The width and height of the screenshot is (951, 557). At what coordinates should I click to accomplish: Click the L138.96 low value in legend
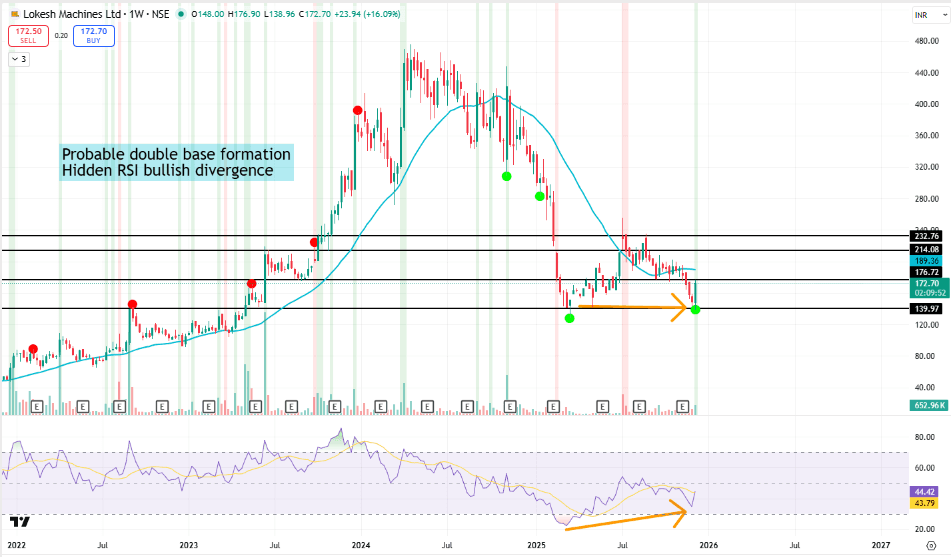pyautogui.click(x=280, y=14)
